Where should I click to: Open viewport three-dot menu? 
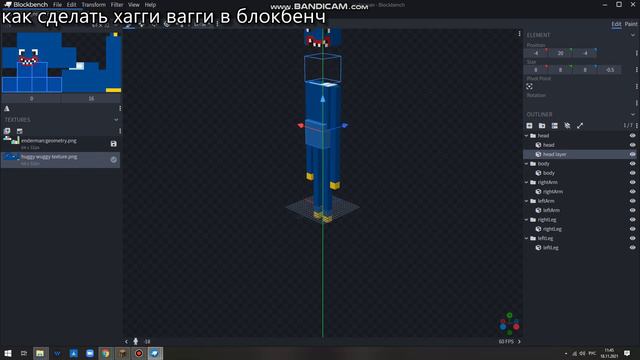click(x=519, y=34)
